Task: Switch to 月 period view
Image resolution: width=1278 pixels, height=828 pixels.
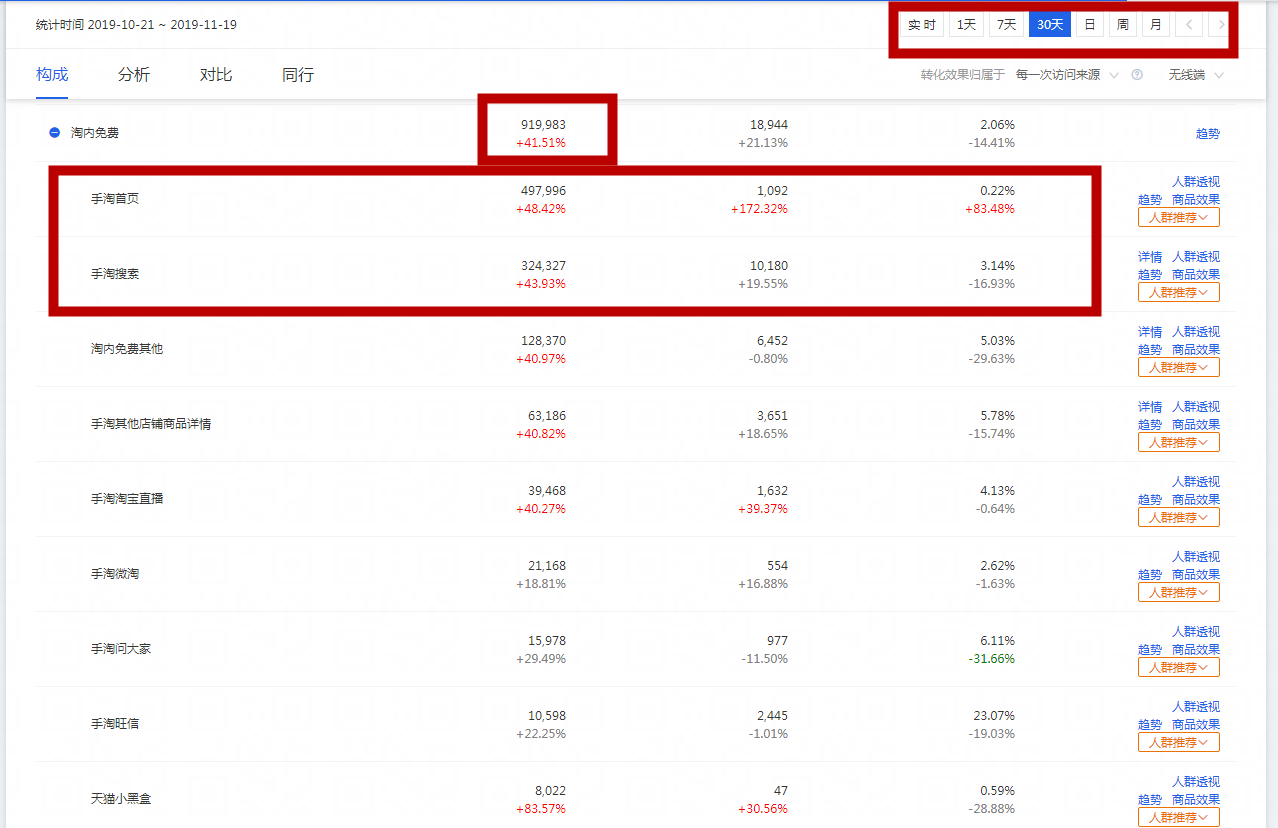Action: coord(1155,25)
